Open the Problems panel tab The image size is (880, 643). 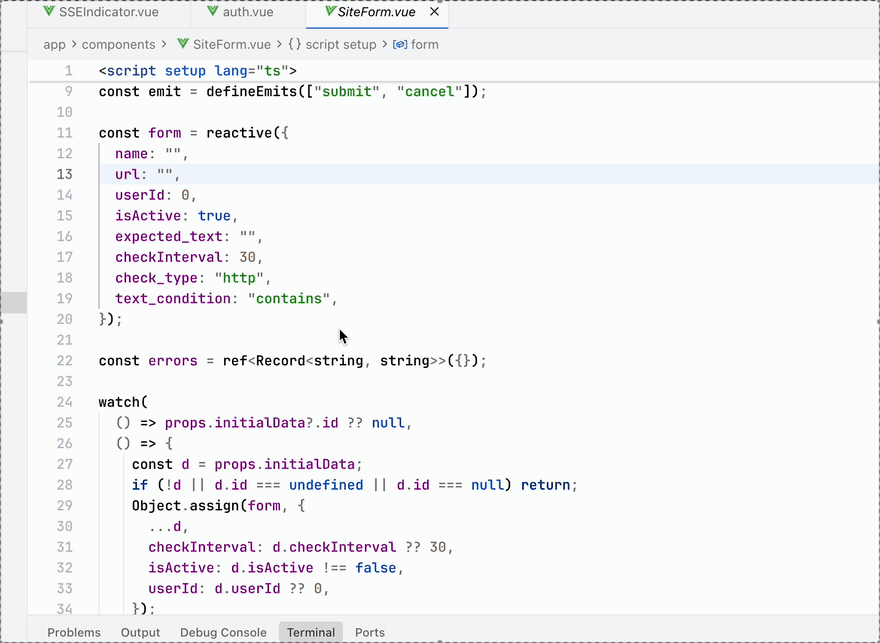[74, 632]
